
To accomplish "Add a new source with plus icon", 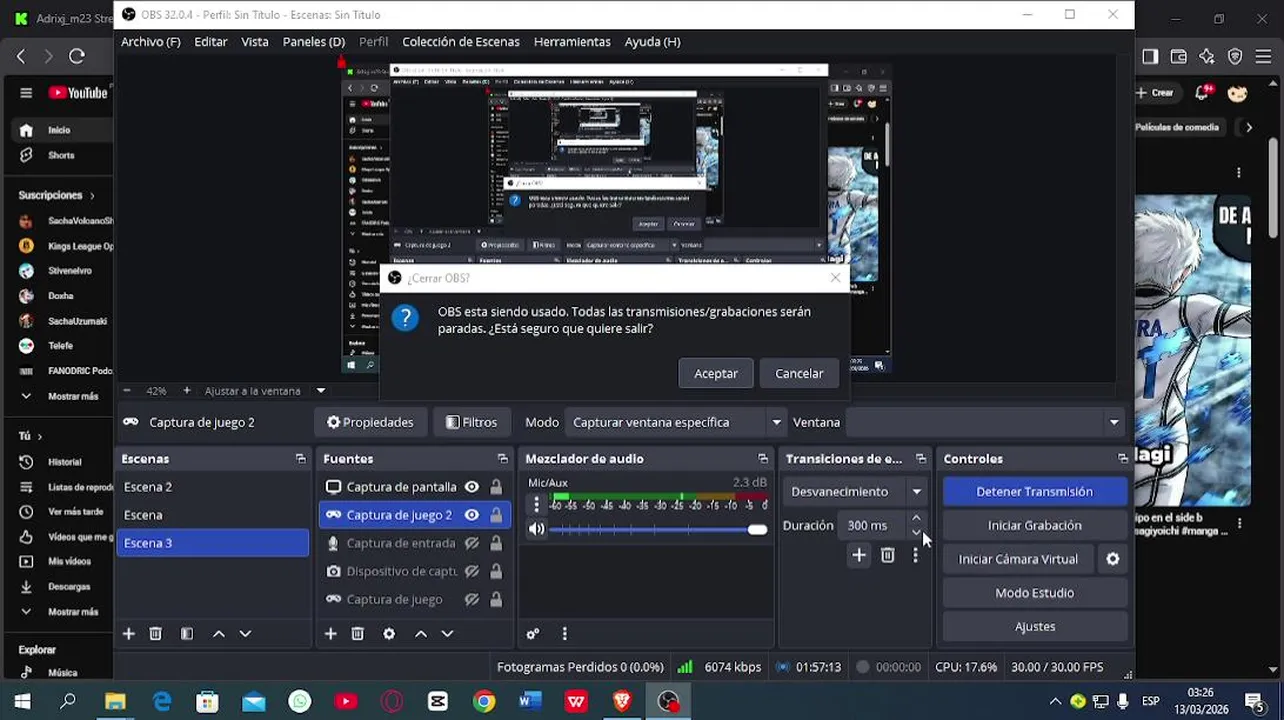I will 331,634.
